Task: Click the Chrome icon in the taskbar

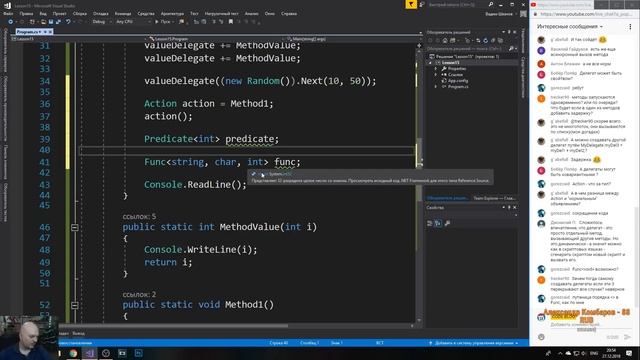Action: [73, 353]
